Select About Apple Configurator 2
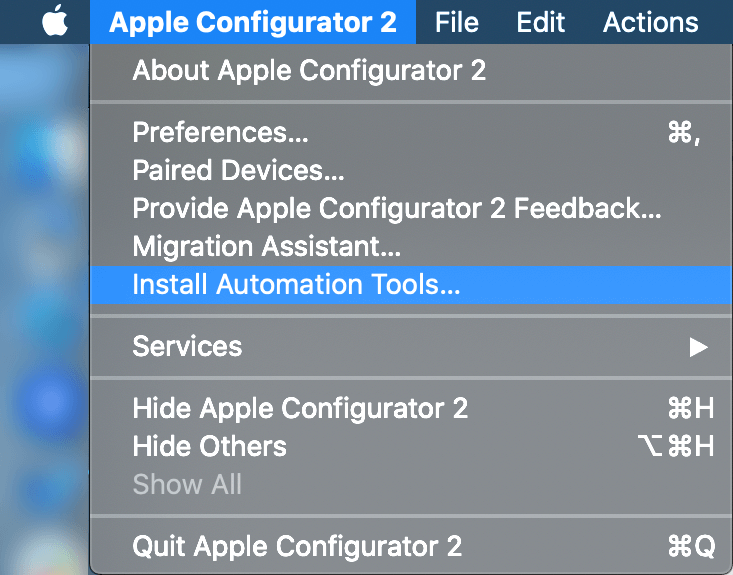733x575 pixels. pos(309,71)
